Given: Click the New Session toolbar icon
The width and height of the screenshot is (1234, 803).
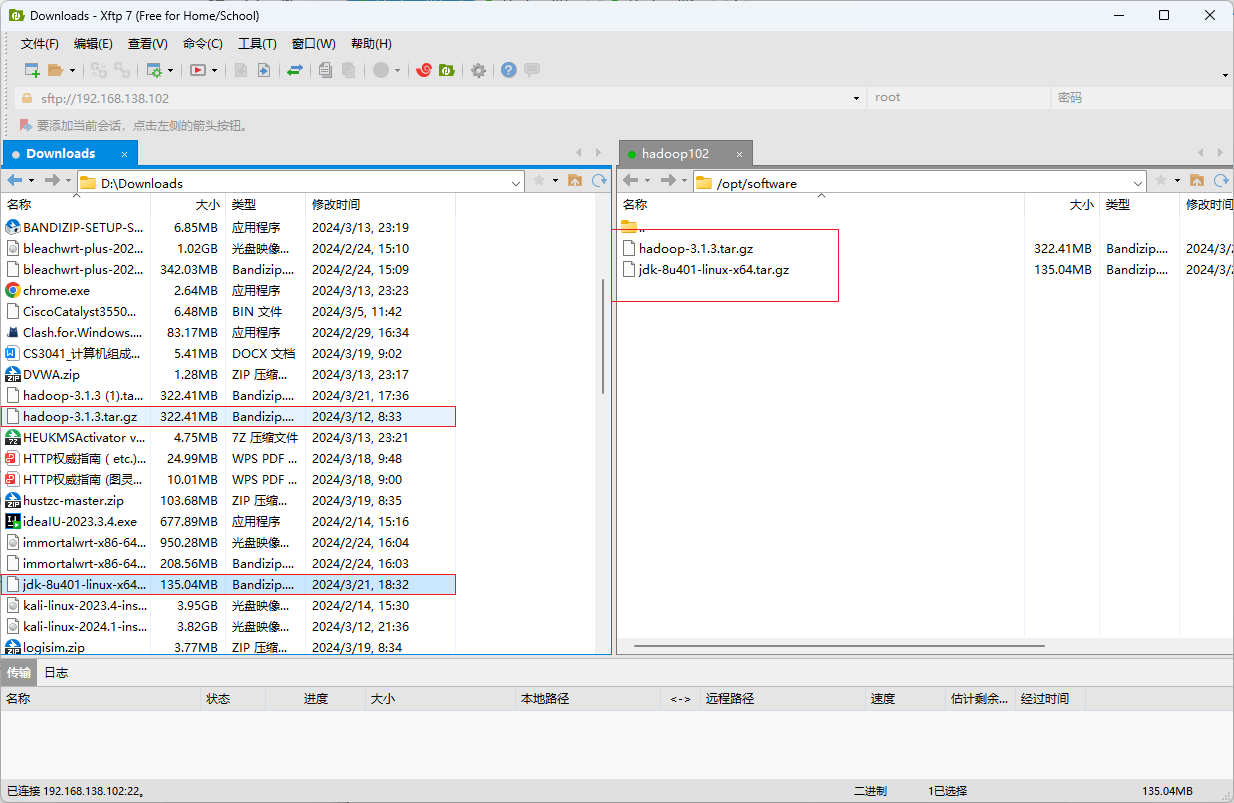Looking at the screenshot, I should pyautogui.click(x=32, y=70).
